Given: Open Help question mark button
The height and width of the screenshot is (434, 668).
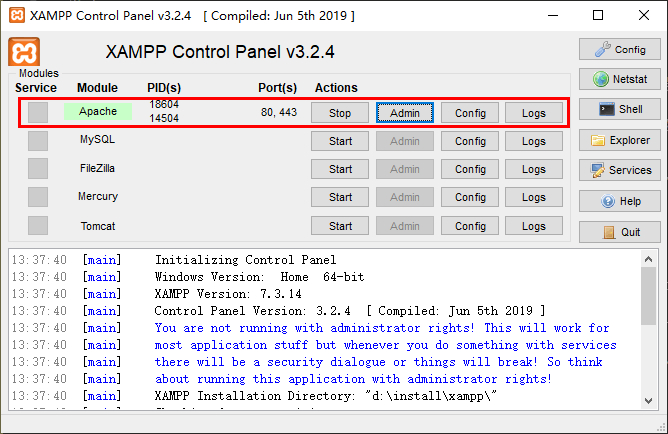Looking at the screenshot, I should point(619,201).
